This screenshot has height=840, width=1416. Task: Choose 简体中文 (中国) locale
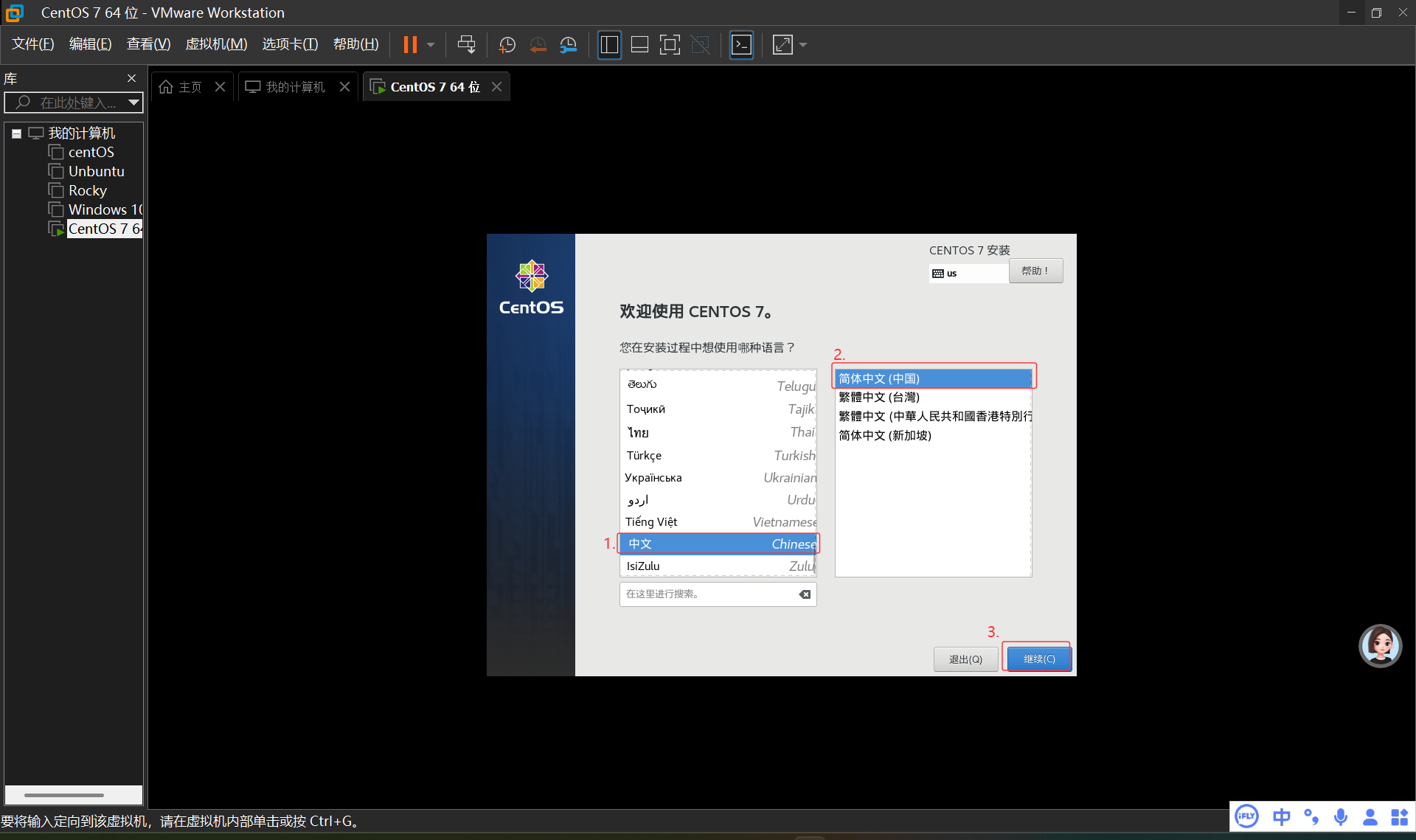click(x=934, y=378)
